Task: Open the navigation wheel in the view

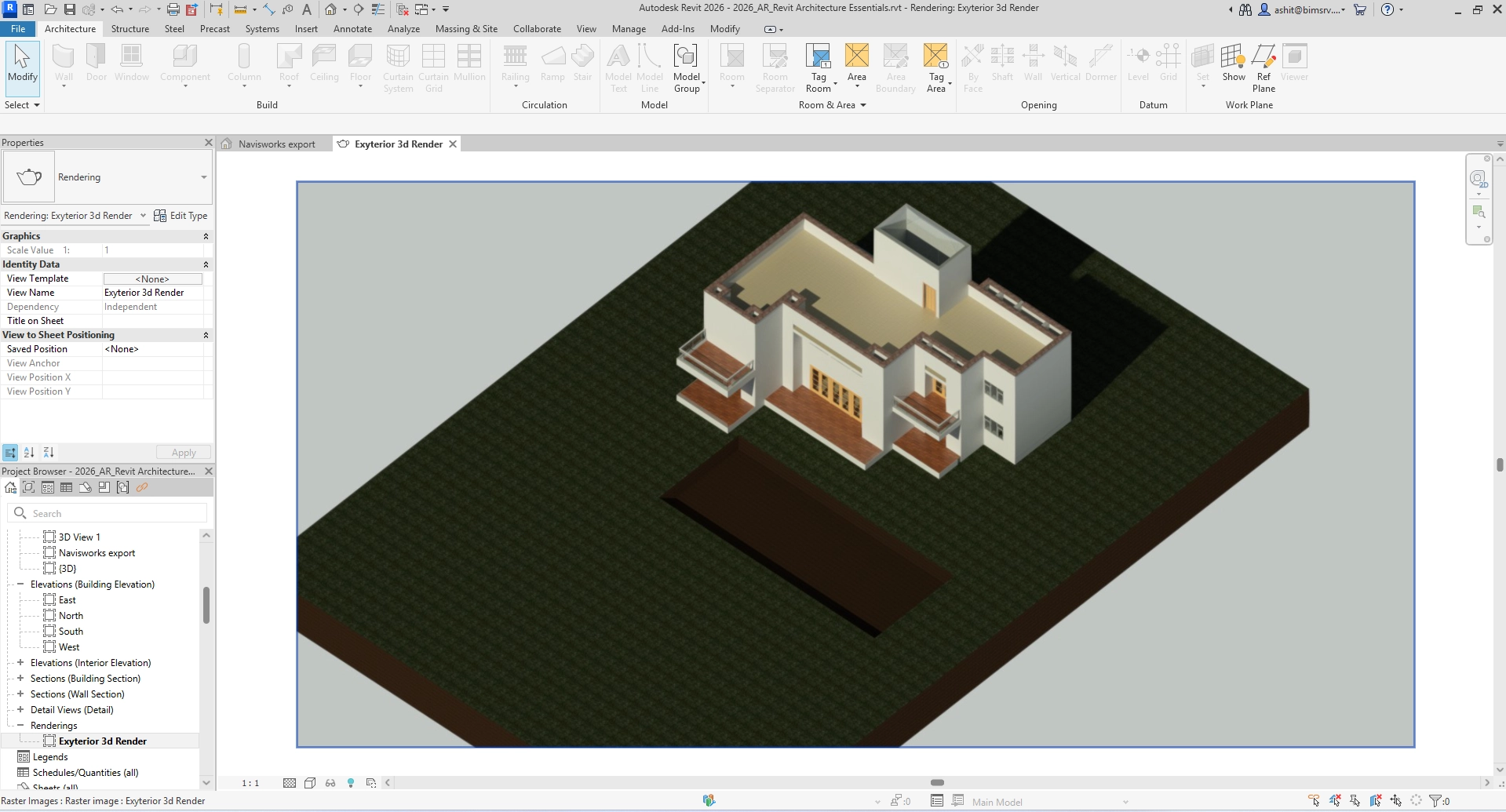Action: [x=1479, y=179]
